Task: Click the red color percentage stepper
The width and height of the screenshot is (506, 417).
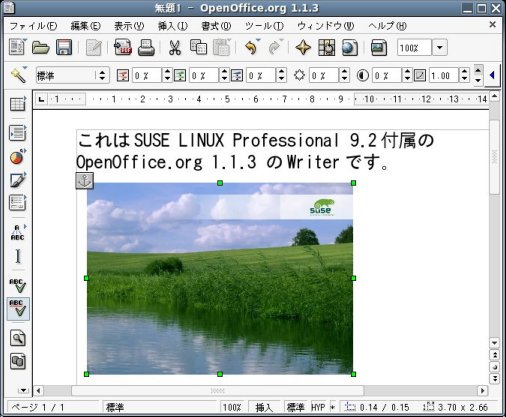Action: point(168,75)
